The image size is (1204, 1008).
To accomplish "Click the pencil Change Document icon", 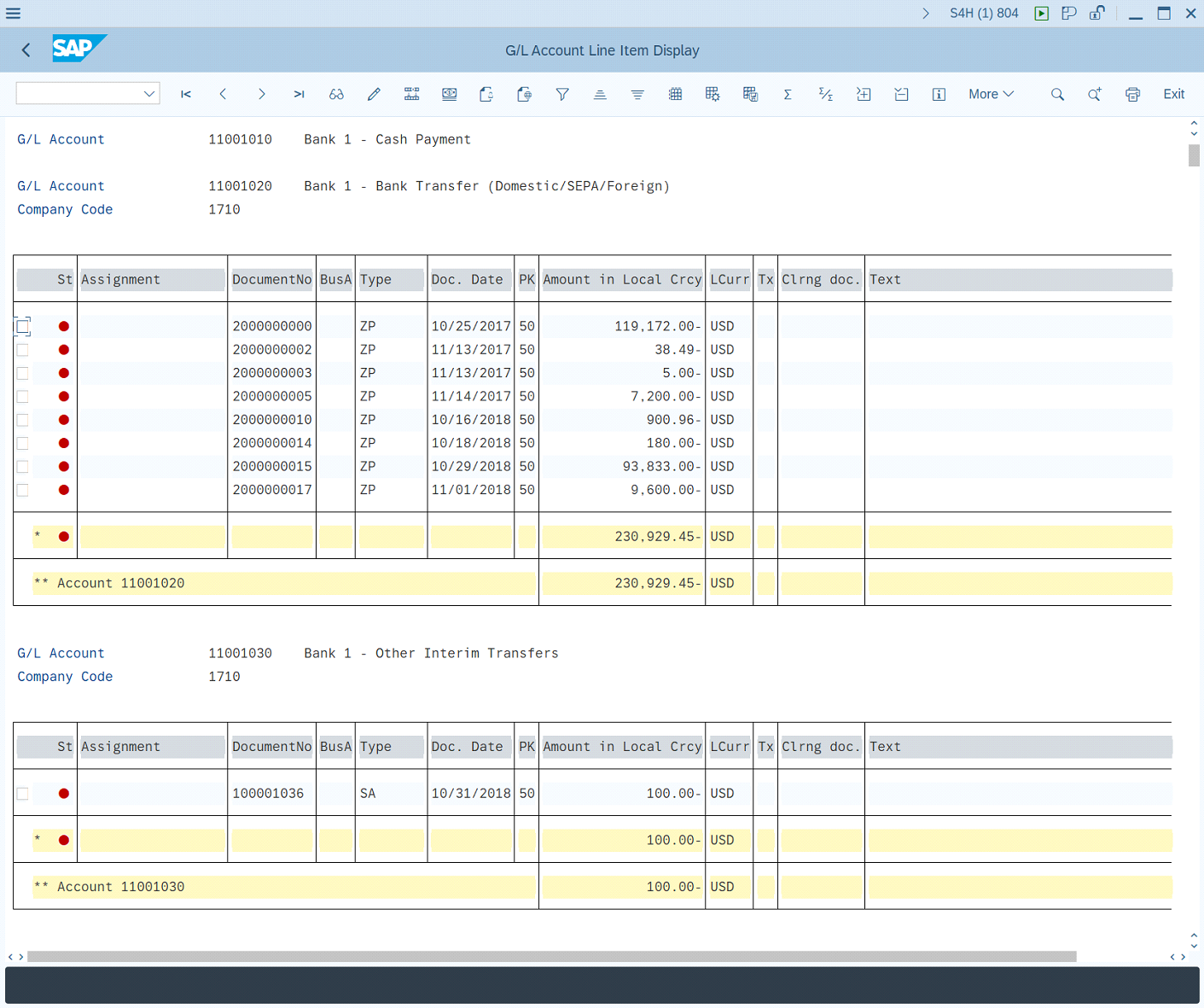I will pos(374,94).
